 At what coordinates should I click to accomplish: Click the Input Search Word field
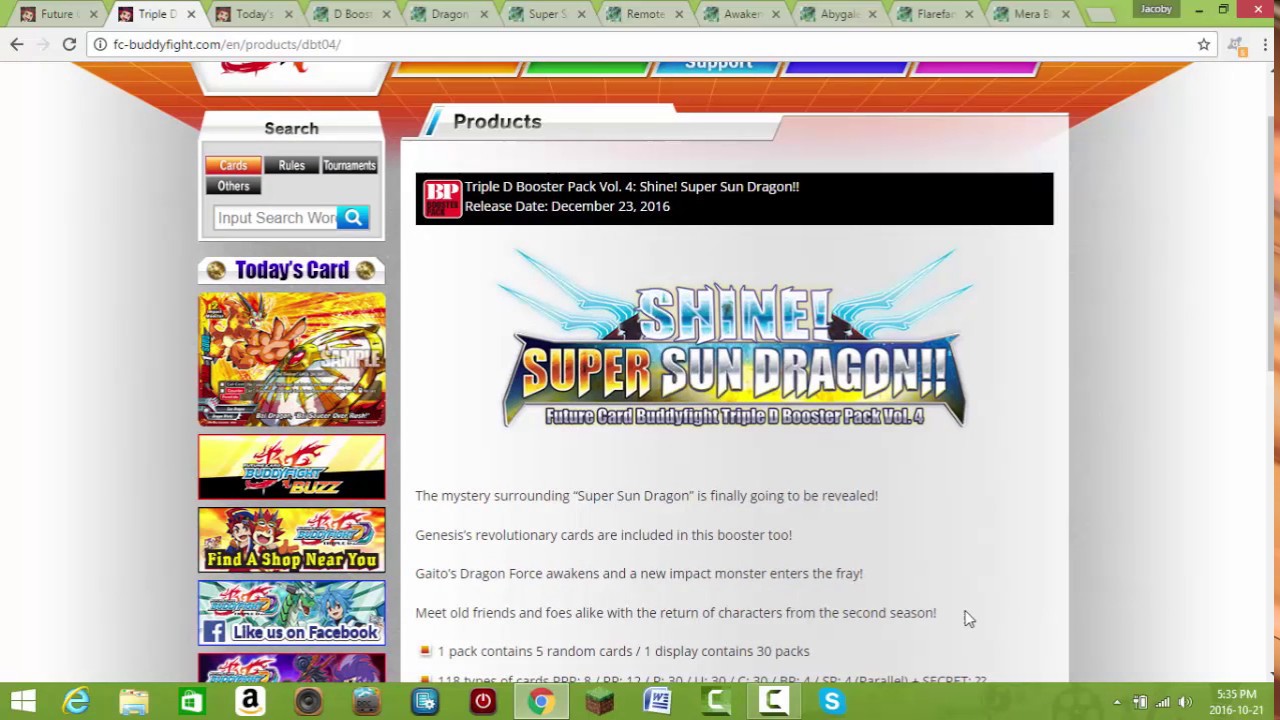coord(275,217)
